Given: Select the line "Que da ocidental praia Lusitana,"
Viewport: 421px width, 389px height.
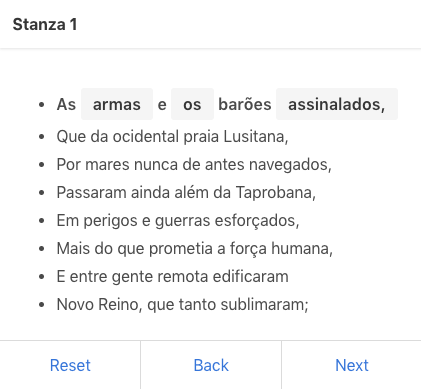Looking at the screenshot, I should click(x=172, y=136).
